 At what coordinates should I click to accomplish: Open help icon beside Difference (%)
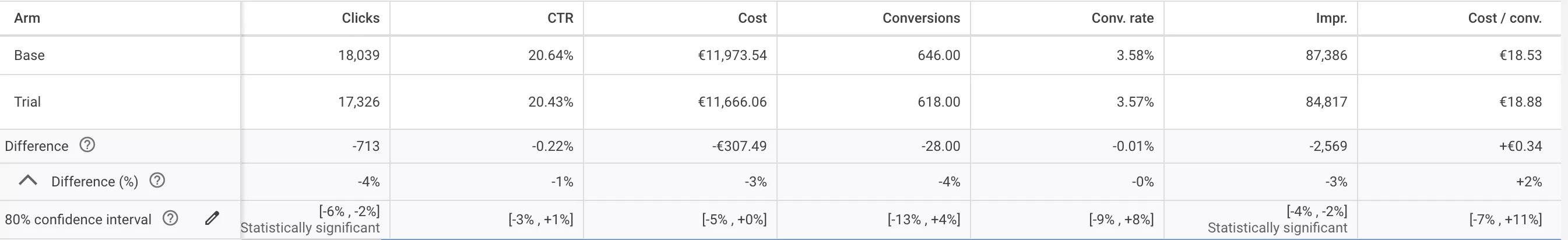(157, 181)
